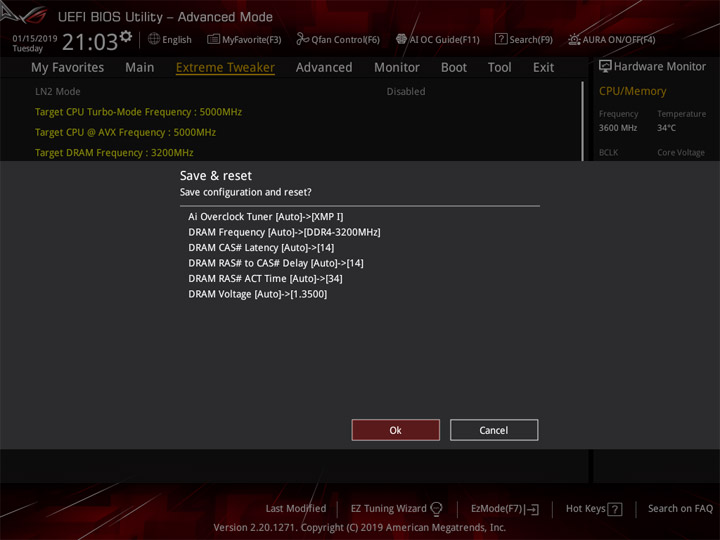This screenshot has width=720, height=540.
Task: Click Ai Overclock Tuner [Auto]->[XMP I] line
Action: click(265, 217)
